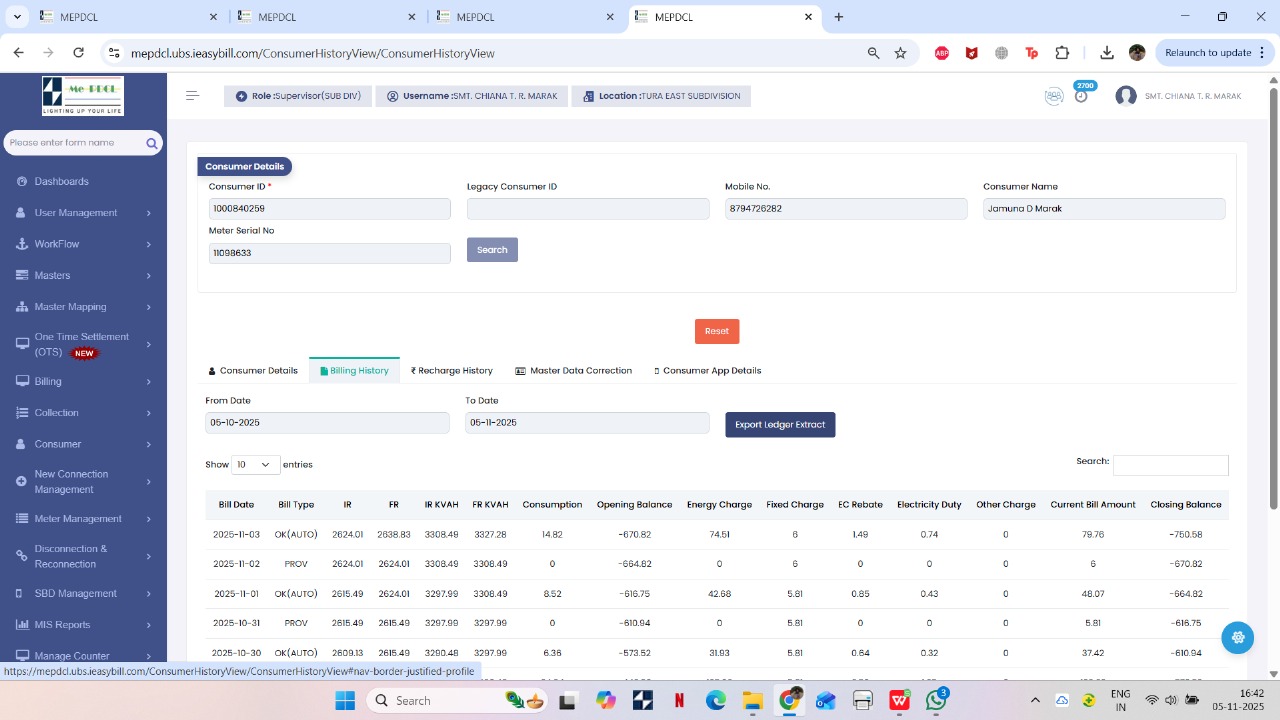Click the search magnifier icon in sidebar

pyautogui.click(x=152, y=143)
